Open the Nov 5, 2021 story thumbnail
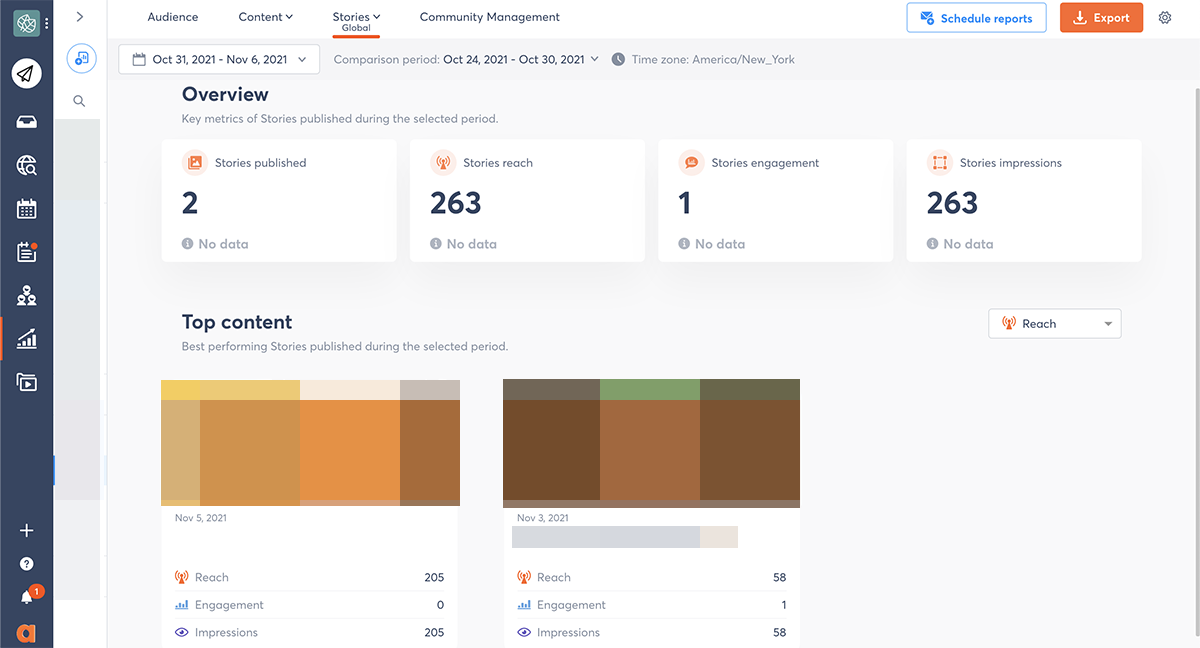 (310, 442)
